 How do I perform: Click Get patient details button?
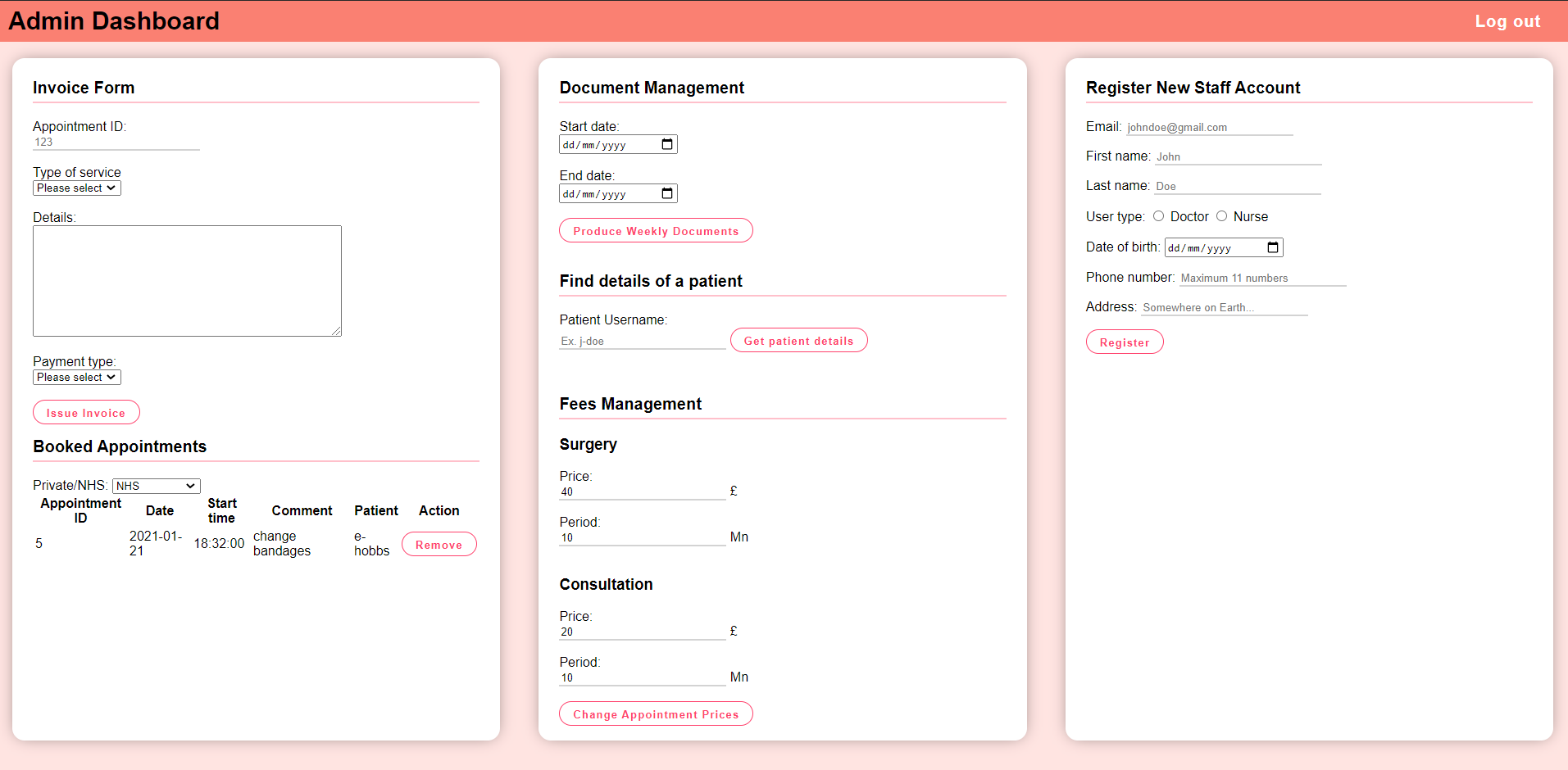pos(798,341)
